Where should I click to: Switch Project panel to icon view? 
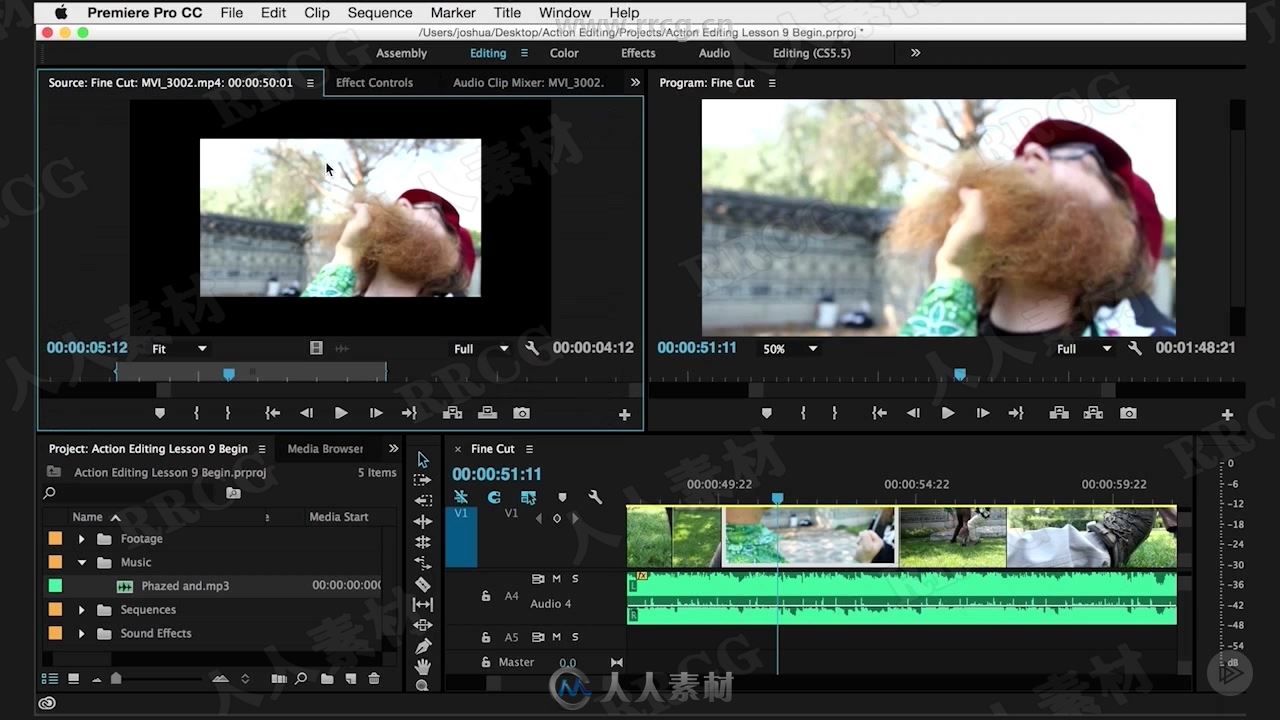click(73, 679)
